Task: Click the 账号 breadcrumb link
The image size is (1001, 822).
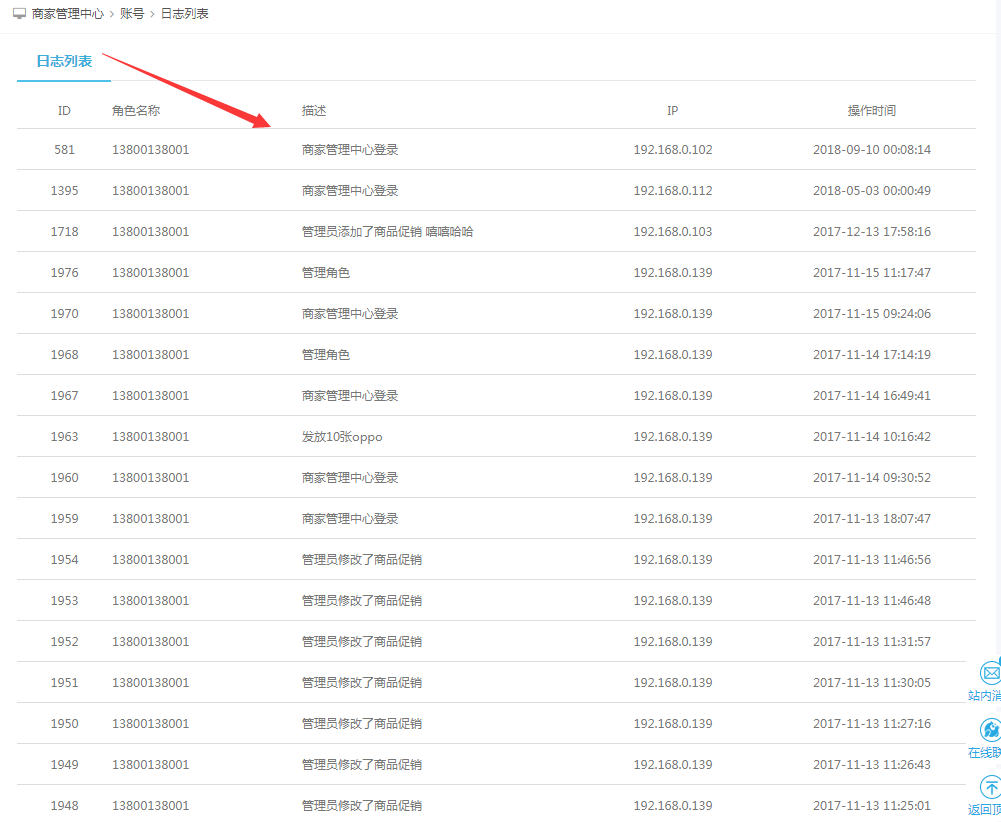Action: (132, 15)
